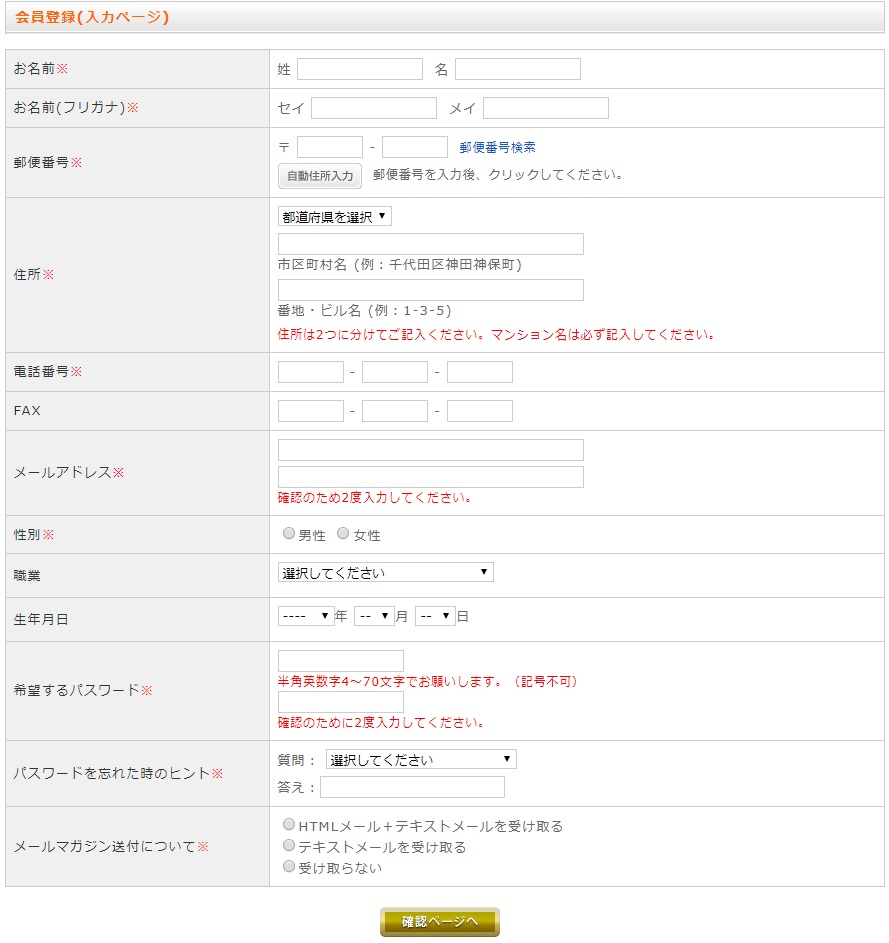
Task: Open the birth month dropdown
Action: point(374,616)
